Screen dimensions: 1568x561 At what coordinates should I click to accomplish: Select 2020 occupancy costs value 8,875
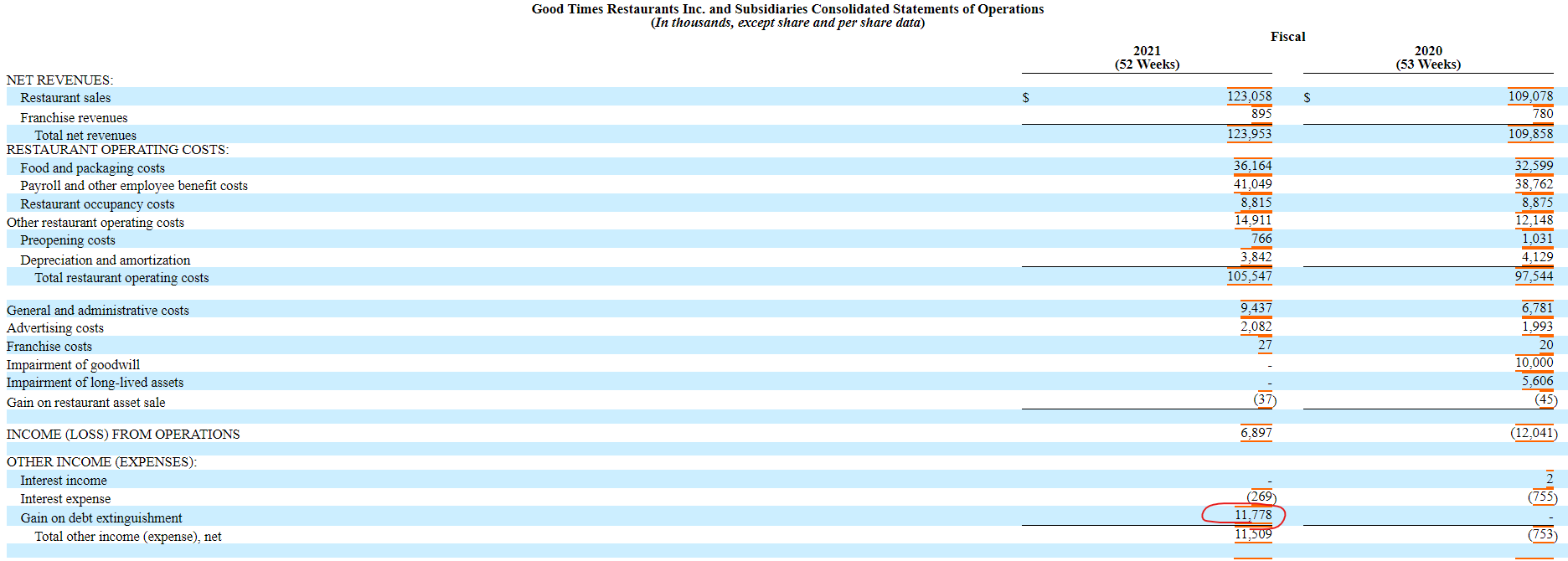[1537, 203]
